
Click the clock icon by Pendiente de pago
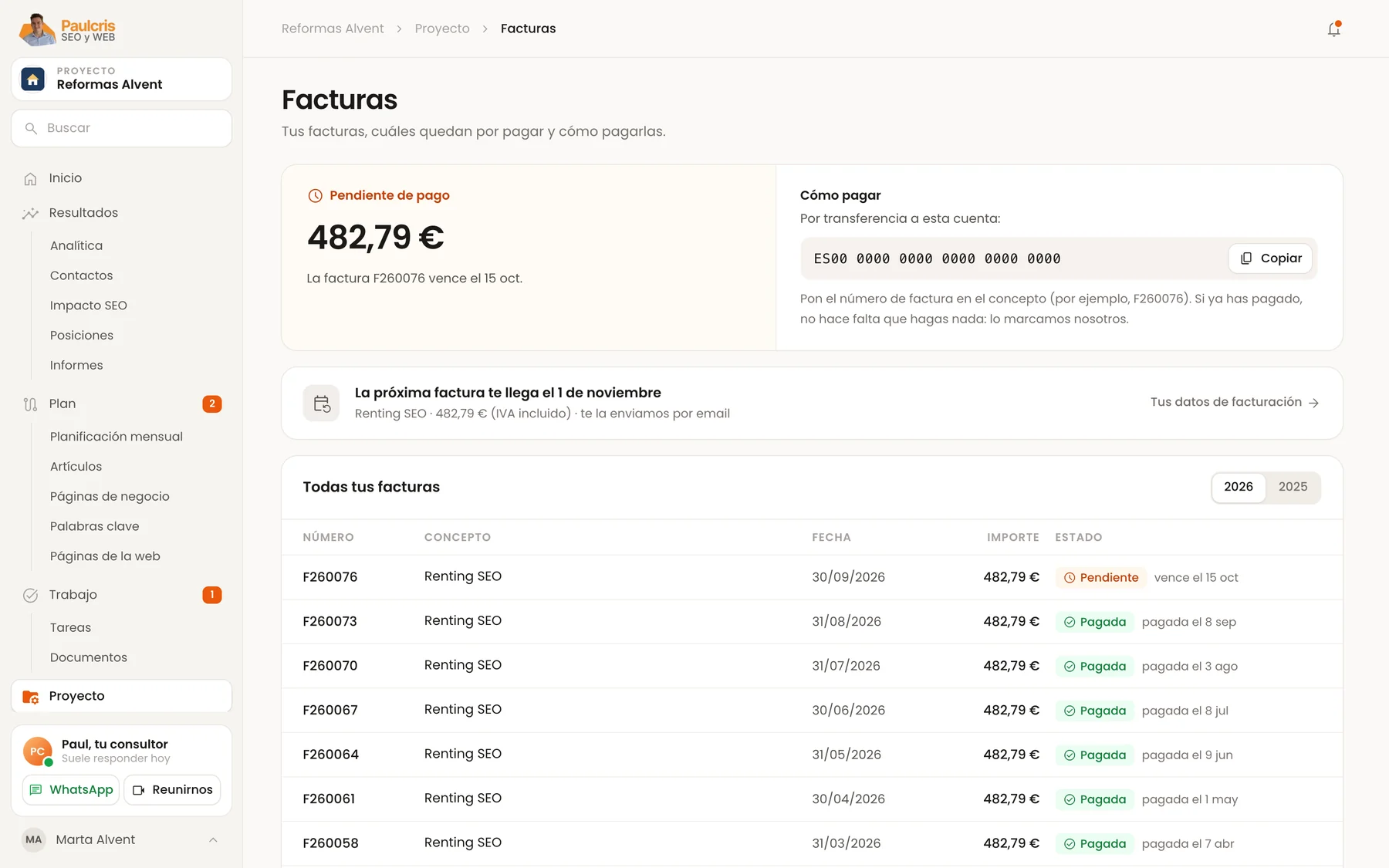[x=315, y=196]
